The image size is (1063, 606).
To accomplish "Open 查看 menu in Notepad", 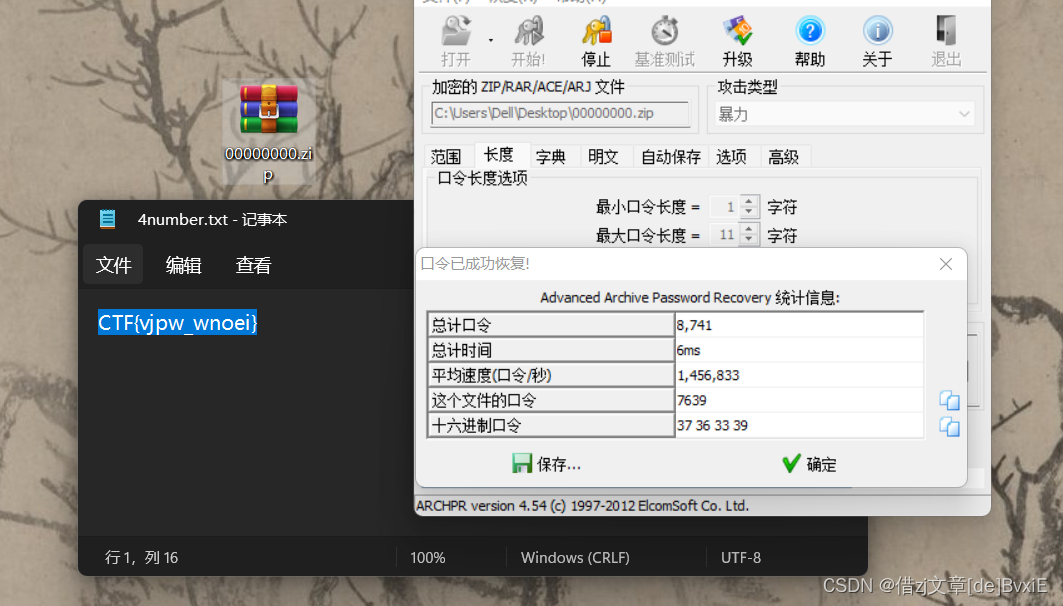I will pyautogui.click(x=253, y=265).
